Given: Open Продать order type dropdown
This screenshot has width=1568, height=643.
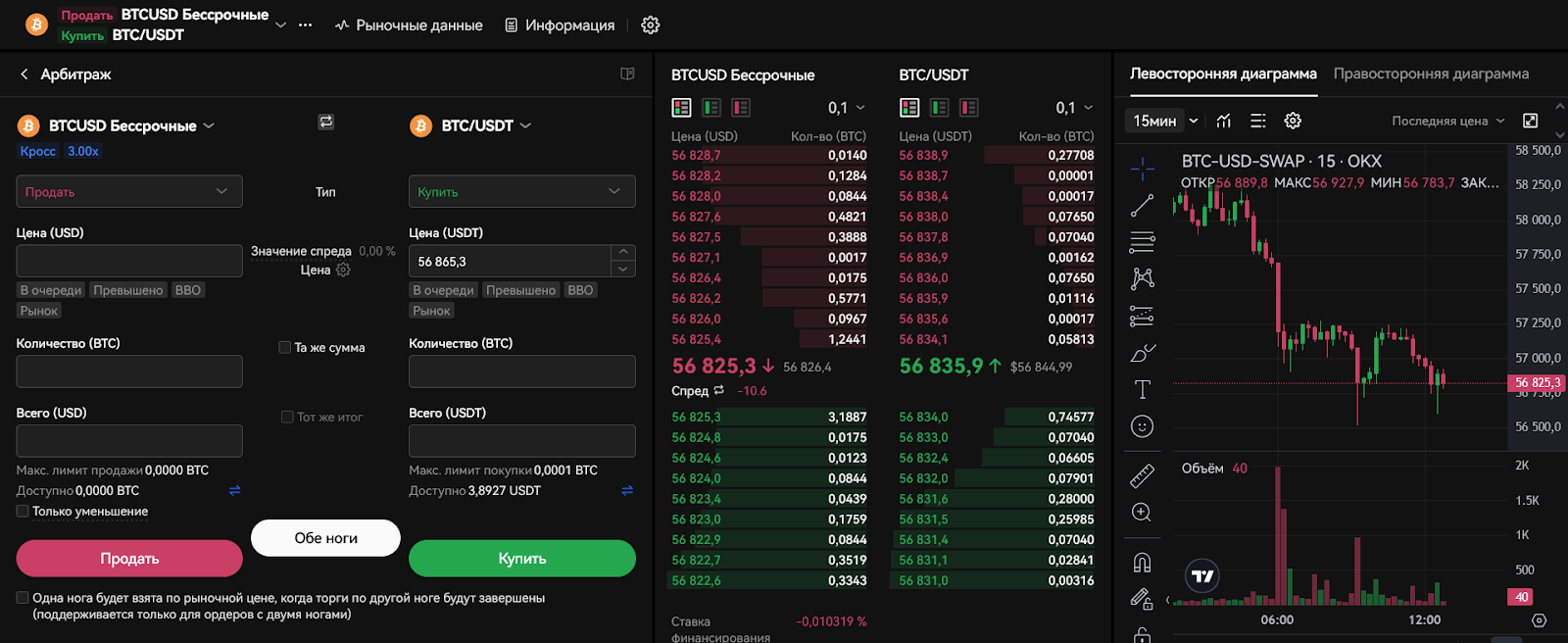Looking at the screenshot, I should [129, 191].
